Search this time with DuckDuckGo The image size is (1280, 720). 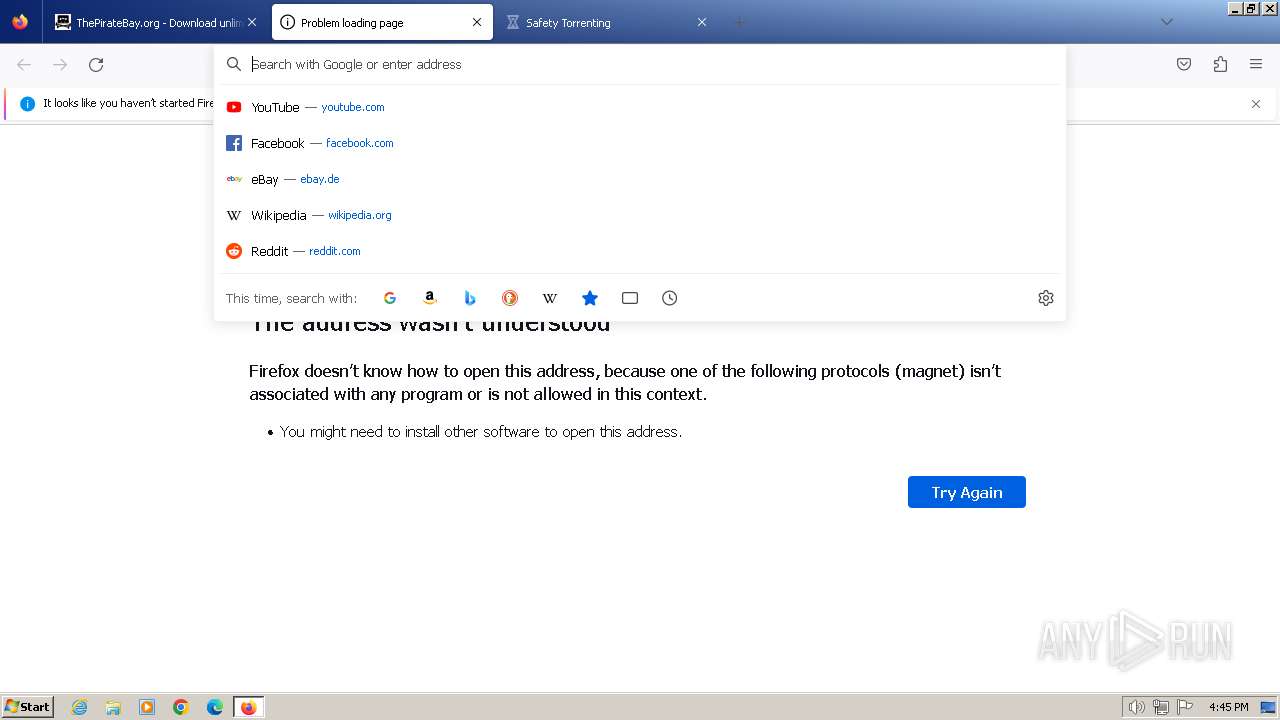[x=510, y=298]
